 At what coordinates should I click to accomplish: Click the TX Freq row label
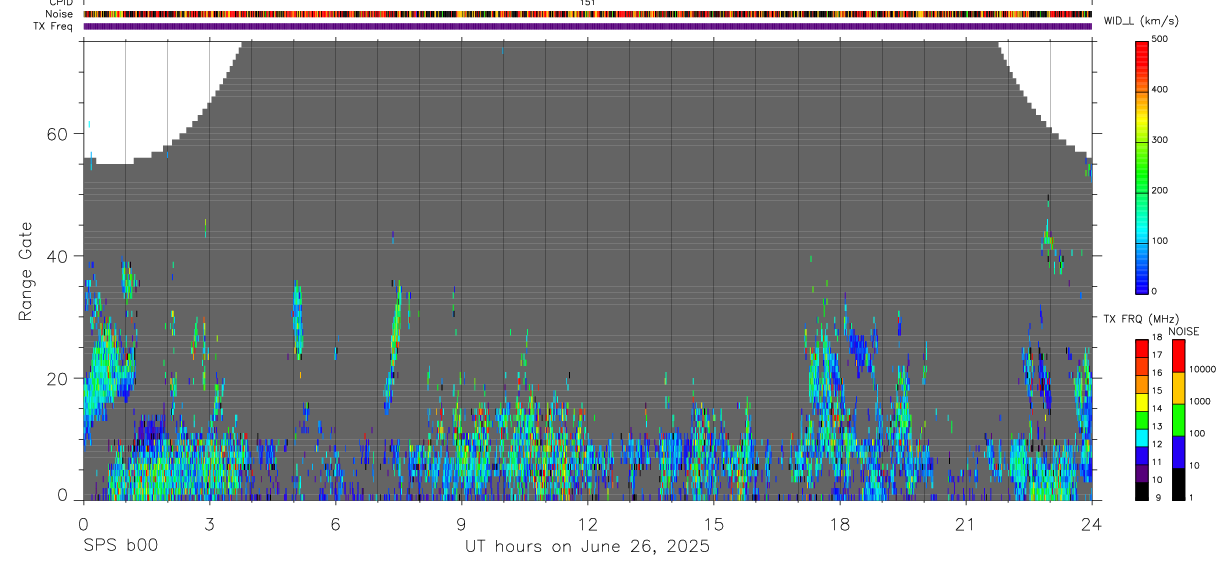(52, 26)
